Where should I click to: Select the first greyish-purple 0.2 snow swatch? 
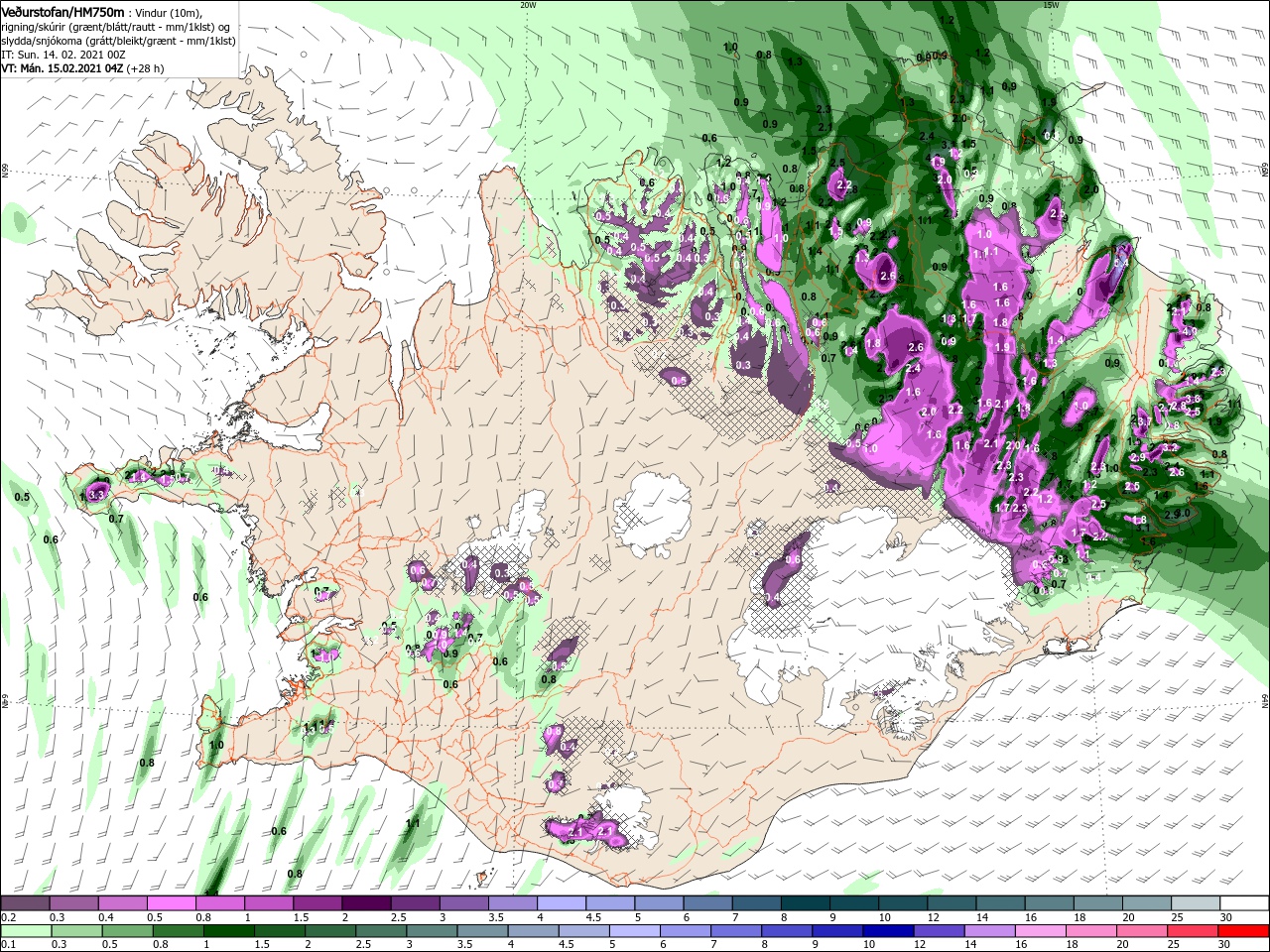pyautogui.click(x=25, y=903)
